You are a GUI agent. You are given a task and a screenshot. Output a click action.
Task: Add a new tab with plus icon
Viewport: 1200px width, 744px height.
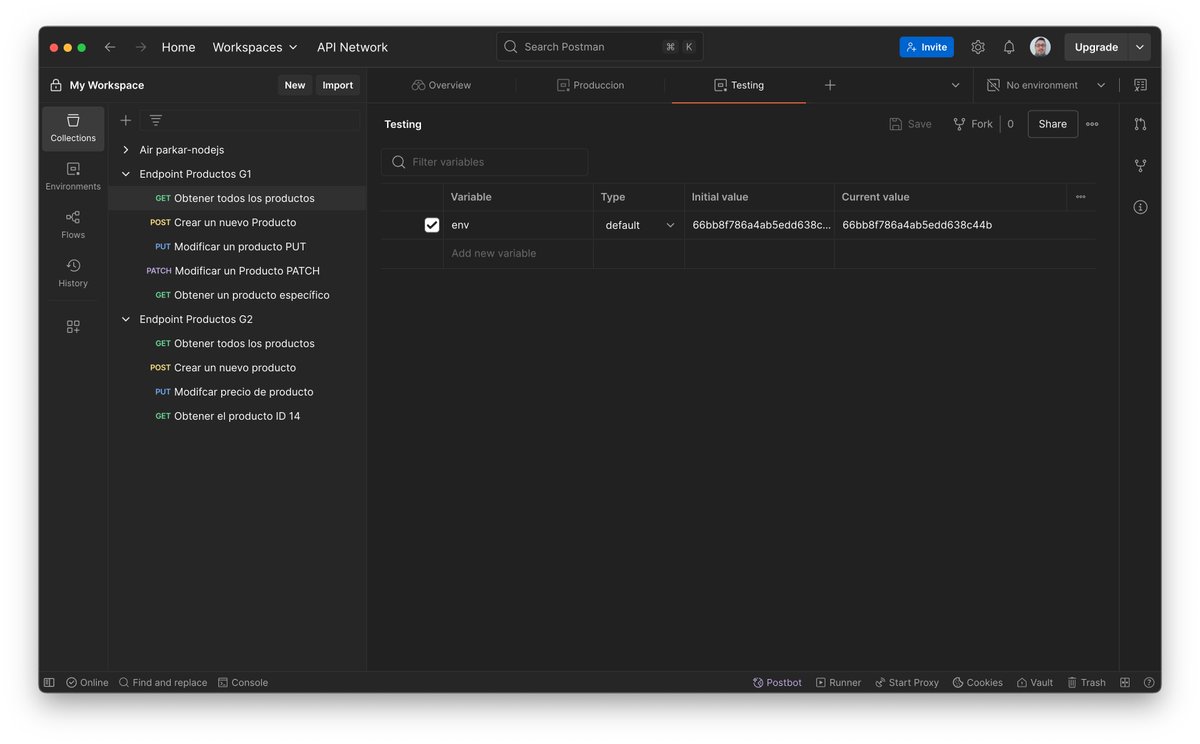pyautogui.click(x=830, y=85)
